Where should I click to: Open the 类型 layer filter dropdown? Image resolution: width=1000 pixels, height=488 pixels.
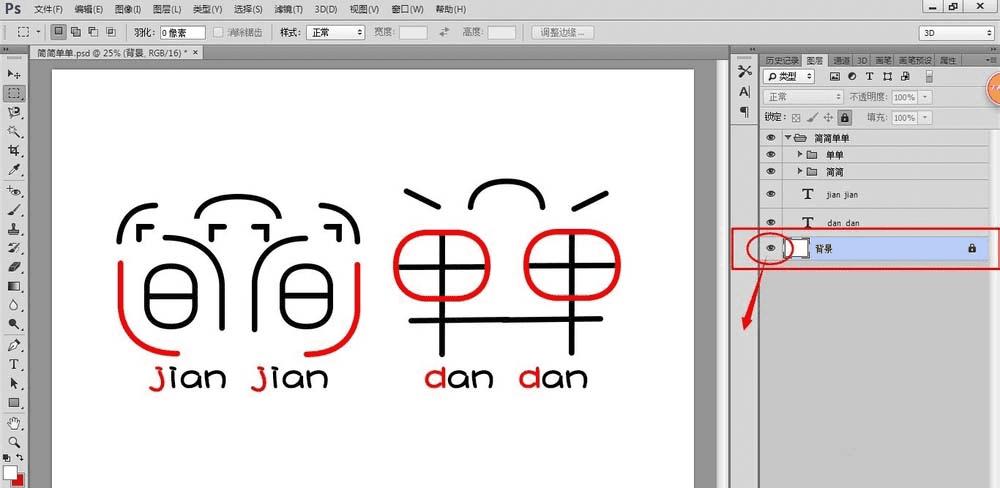[x=789, y=77]
